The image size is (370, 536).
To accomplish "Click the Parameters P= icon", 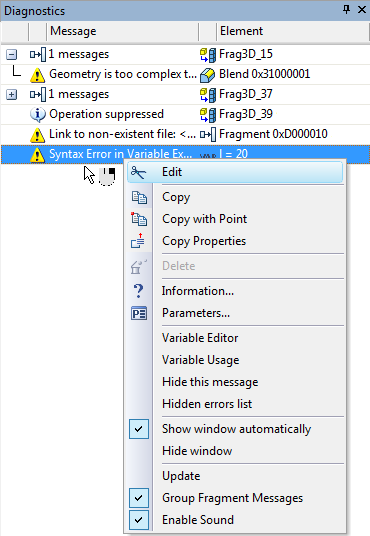I will 139,313.
